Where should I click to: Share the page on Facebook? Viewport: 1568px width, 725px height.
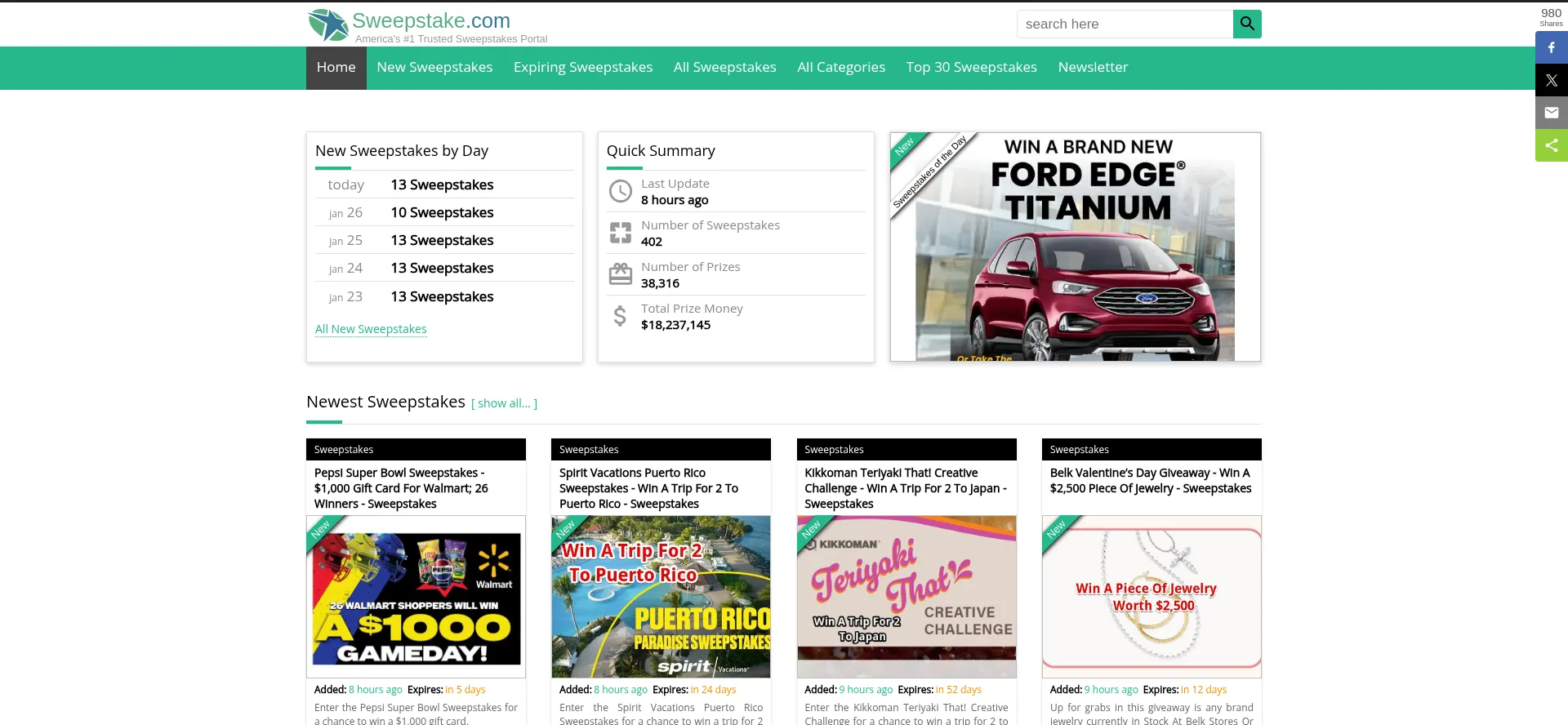coord(1552,47)
